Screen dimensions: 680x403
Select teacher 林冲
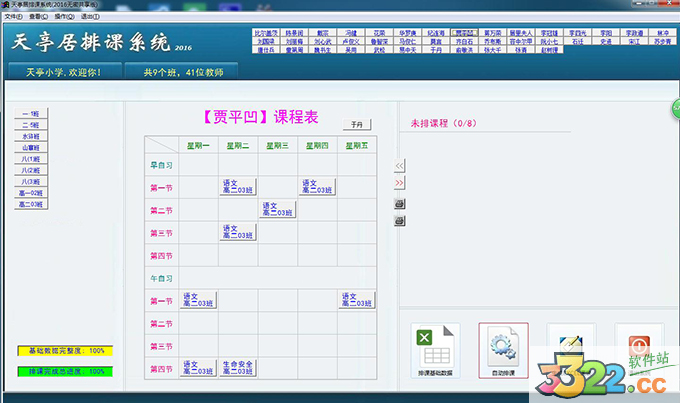(663, 33)
